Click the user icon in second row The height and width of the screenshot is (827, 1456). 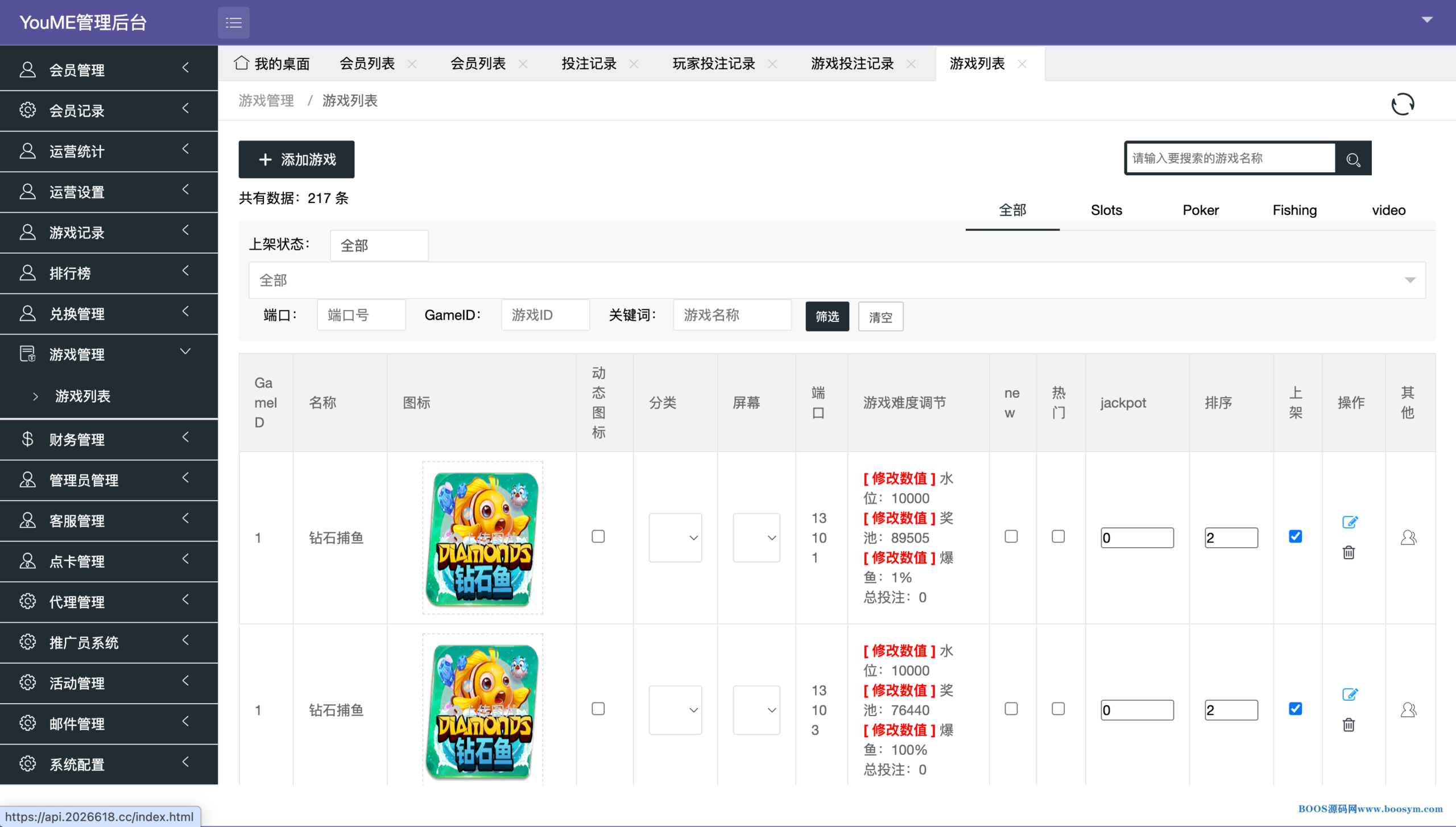pyautogui.click(x=1408, y=710)
